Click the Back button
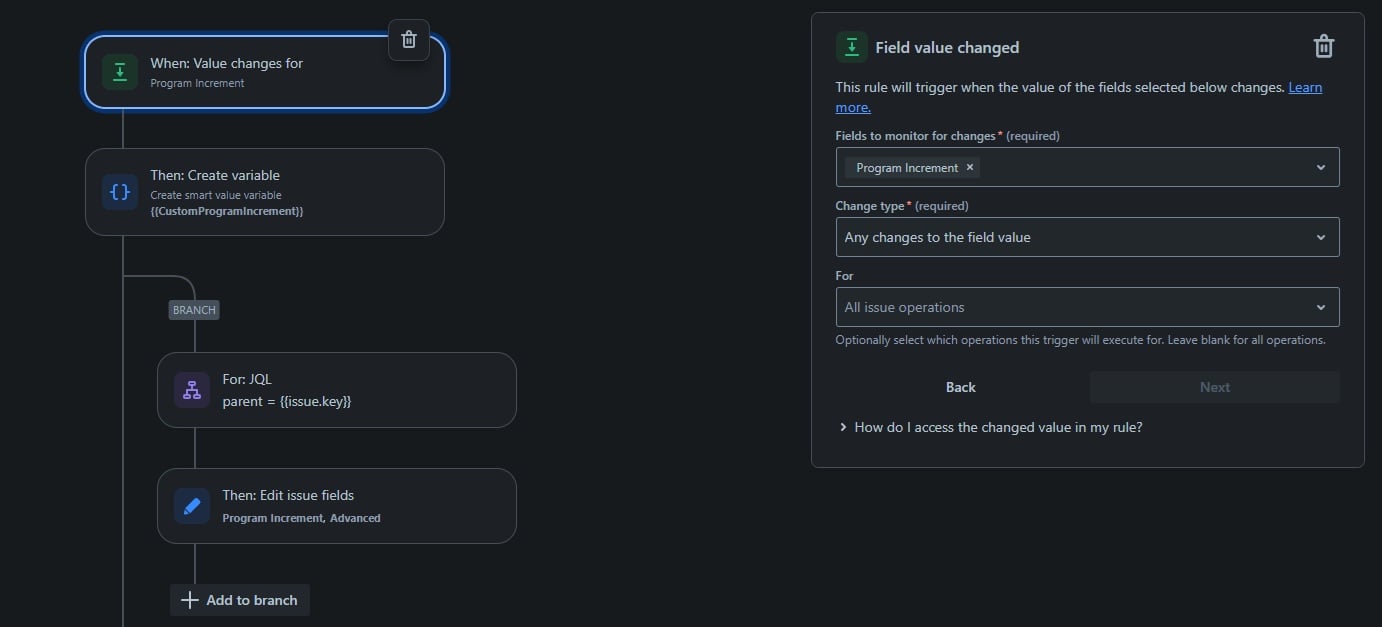1382x627 pixels. (x=961, y=387)
